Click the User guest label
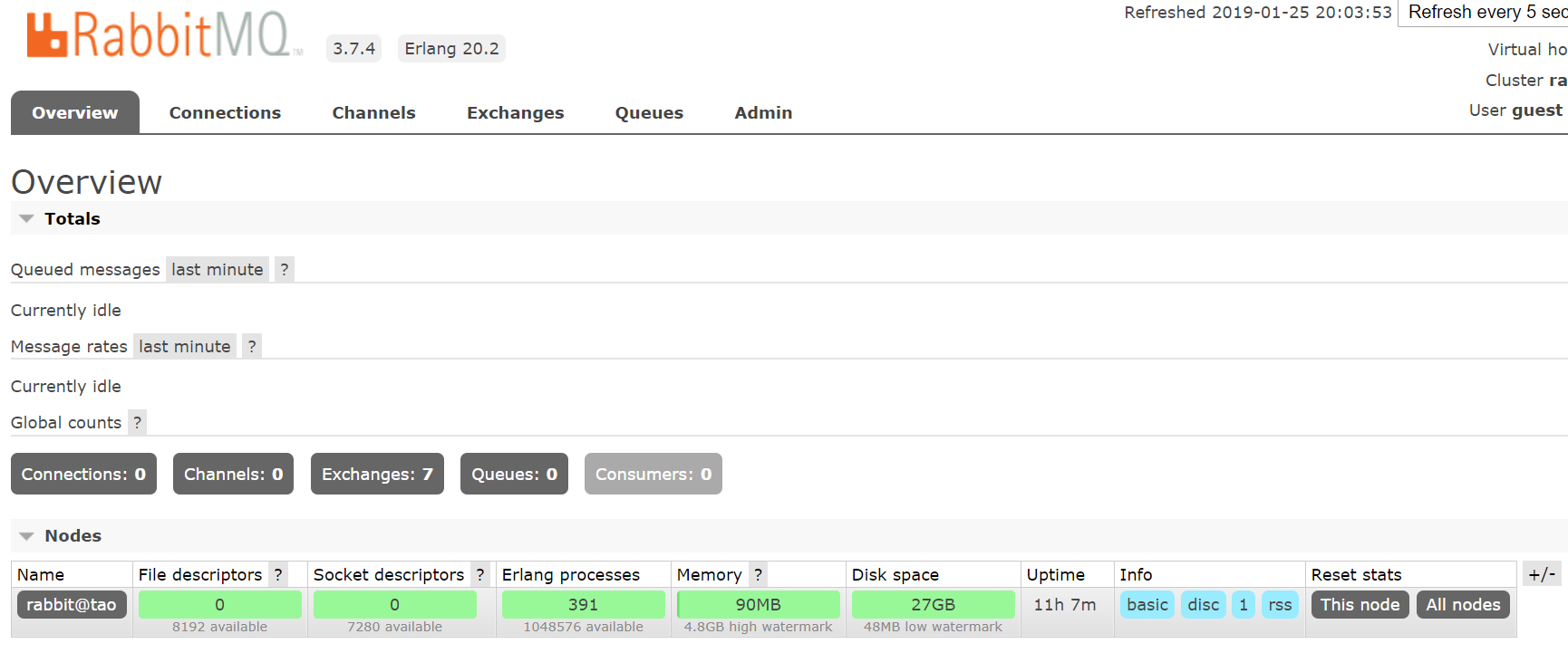Viewport: 1568px width, 653px height. (1515, 110)
